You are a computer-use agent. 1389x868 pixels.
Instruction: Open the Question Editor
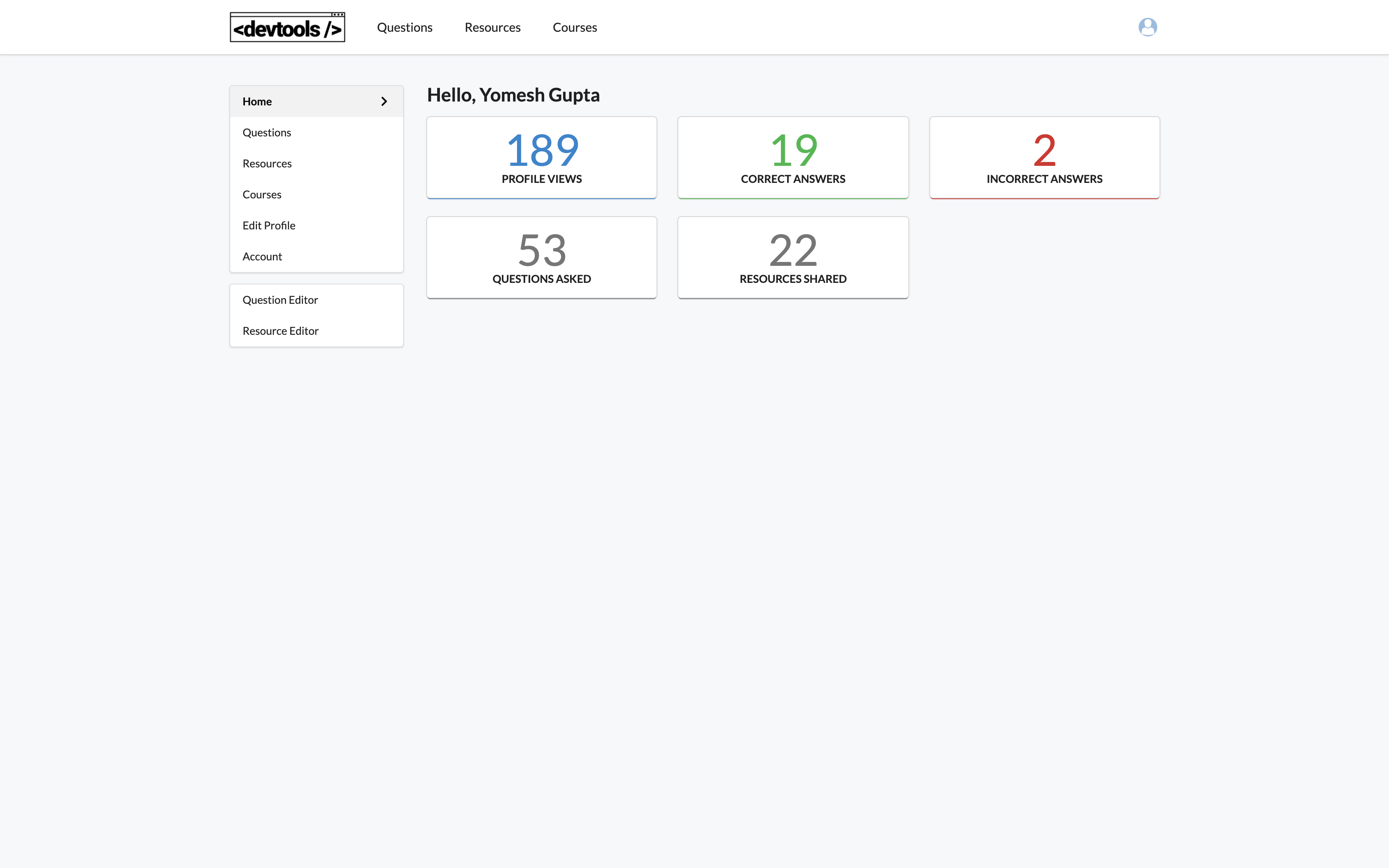(280, 299)
